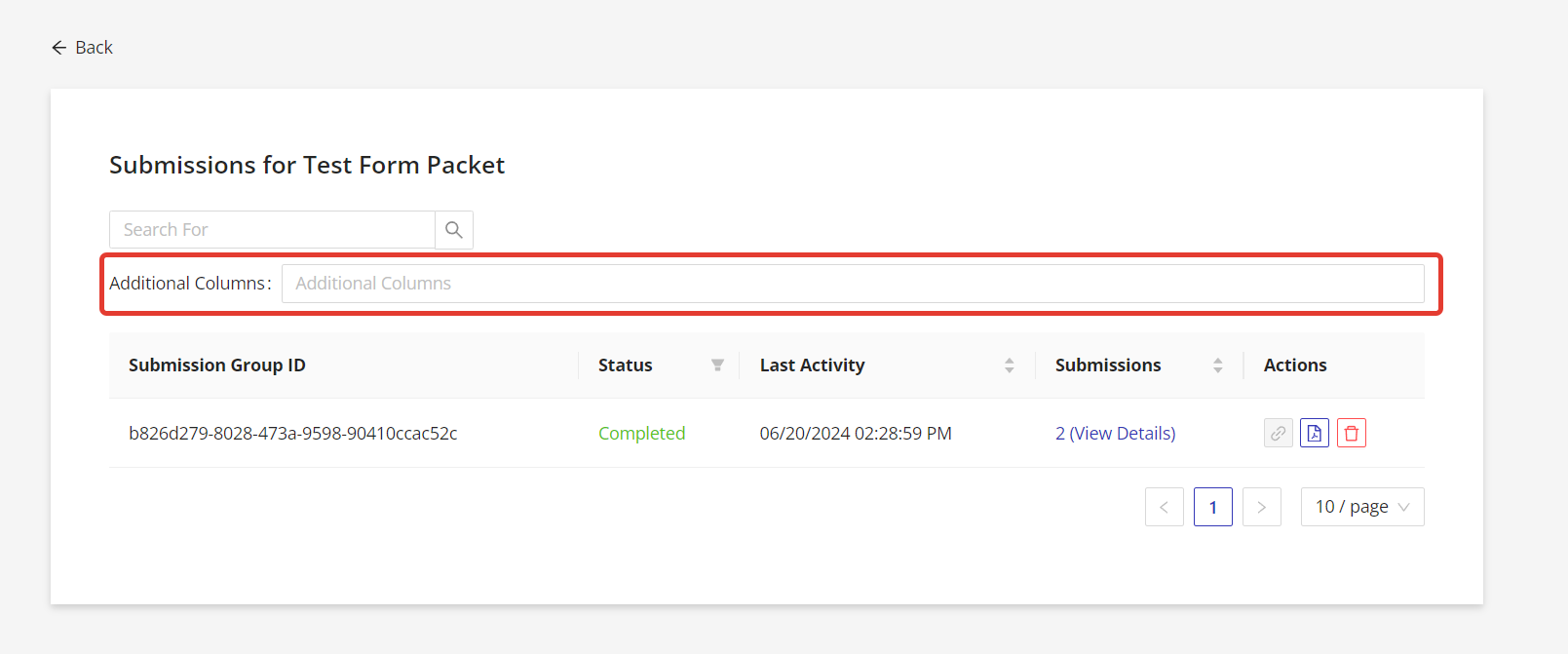Image resolution: width=1568 pixels, height=654 pixels.
Task: Sort by Last Activity using sort arrows
Action: [x=1009, y=365]
